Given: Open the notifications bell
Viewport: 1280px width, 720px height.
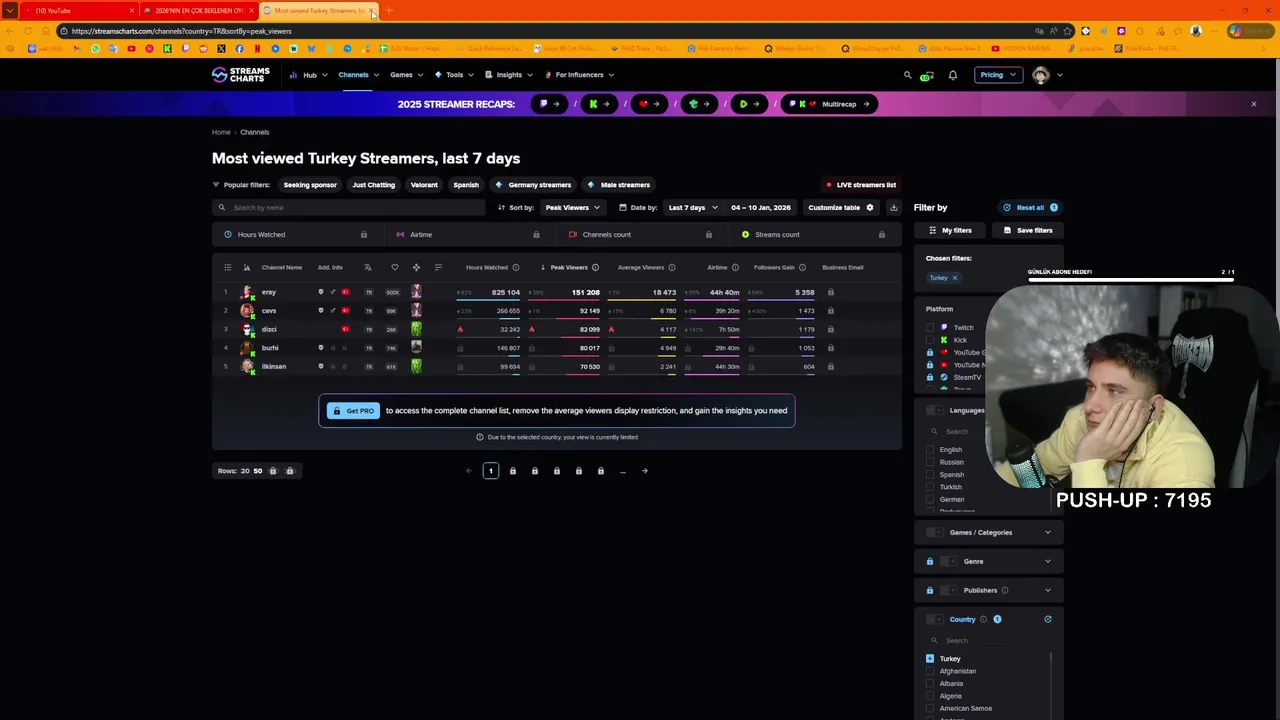Looking at the screenshot, I should coord(953,75).
